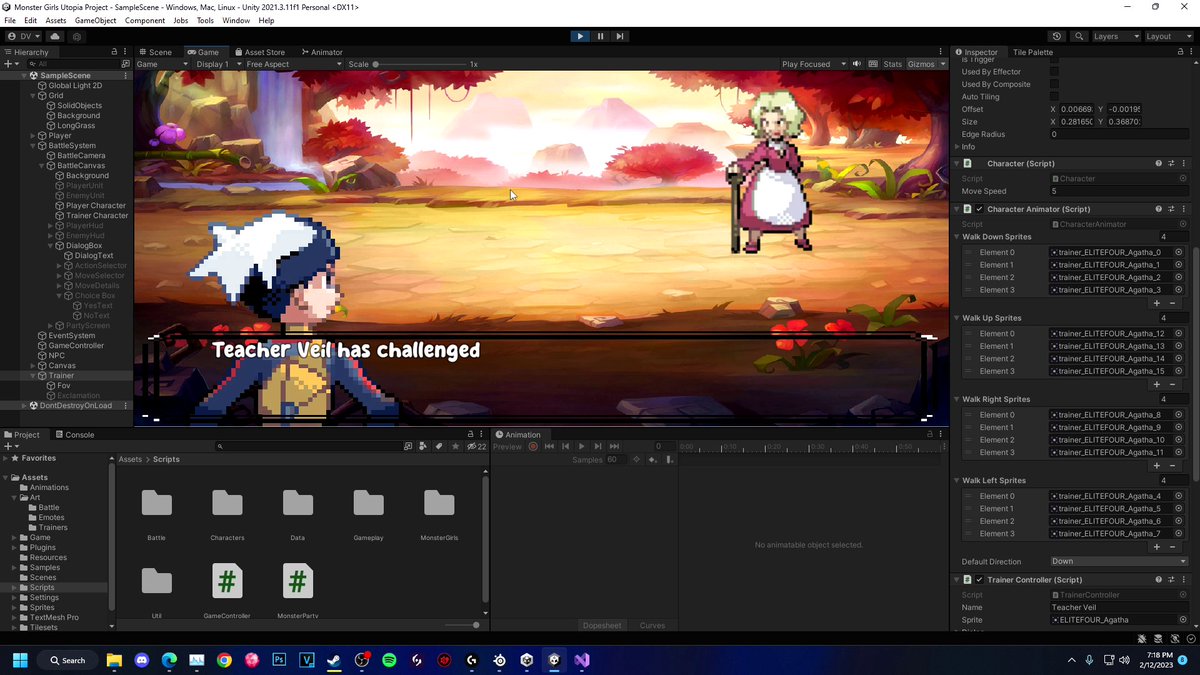The image size is (1200, 675).
Task: Click Project search by type icon
Action: click(423, 446)
